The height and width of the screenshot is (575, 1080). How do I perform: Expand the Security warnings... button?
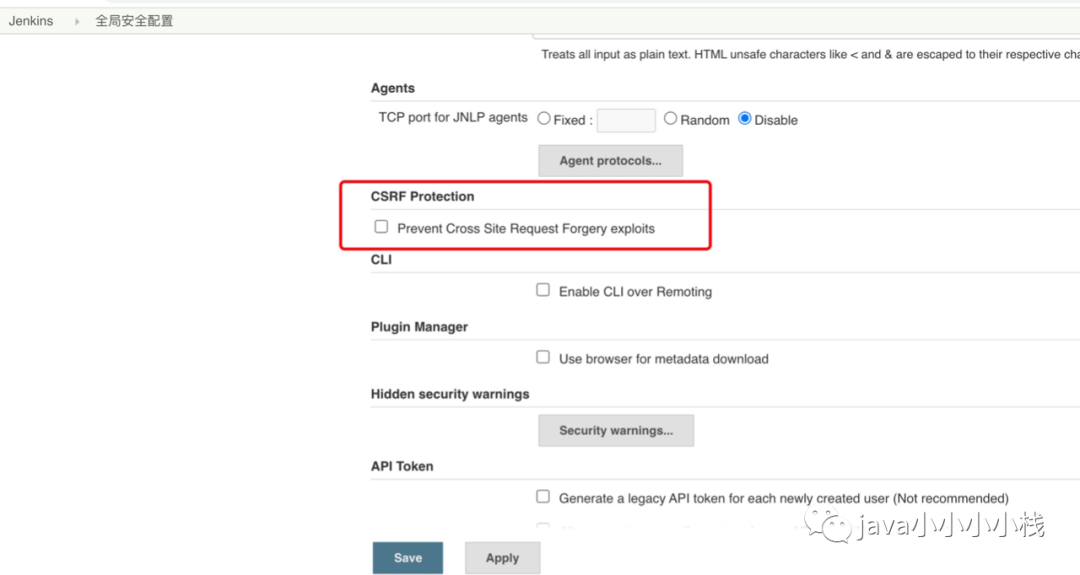coord(616,430)
